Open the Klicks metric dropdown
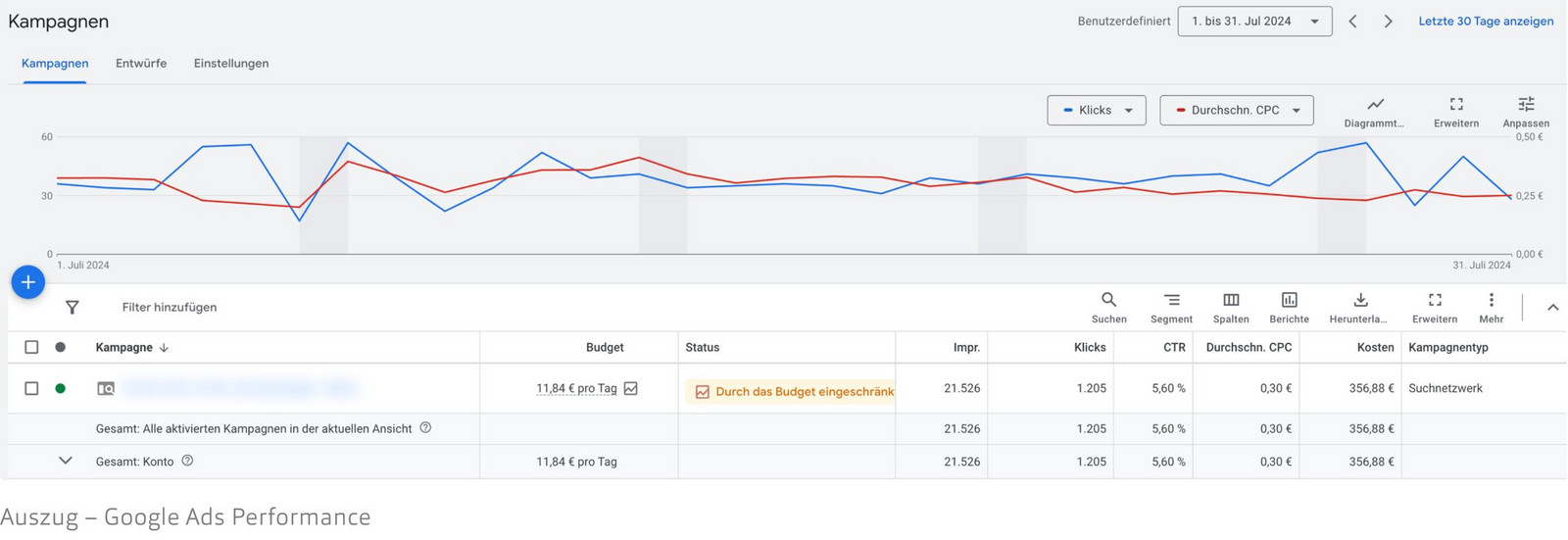Screen dimensions: 1568x540 (1097, 110)
